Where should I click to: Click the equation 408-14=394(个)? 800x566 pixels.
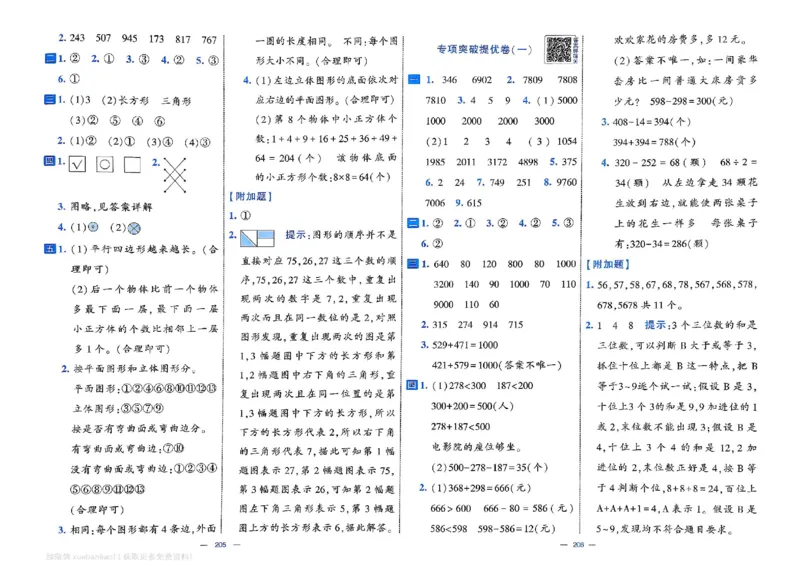[x=652, y=121]
